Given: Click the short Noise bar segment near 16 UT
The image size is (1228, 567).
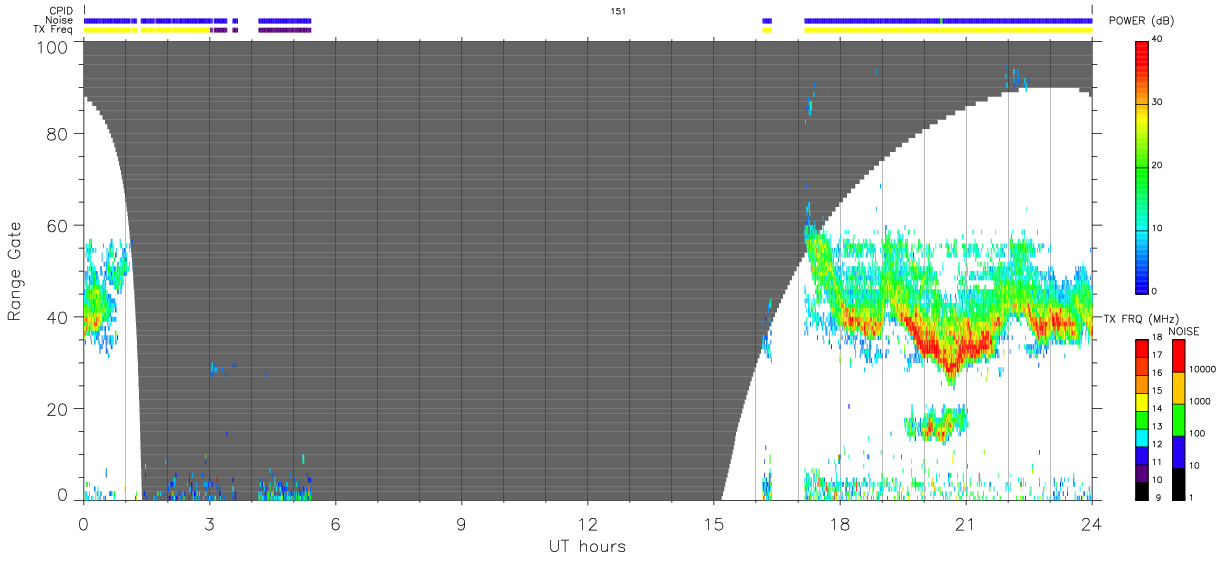Looking at the screenshot, I should click(x=767, y=20).
